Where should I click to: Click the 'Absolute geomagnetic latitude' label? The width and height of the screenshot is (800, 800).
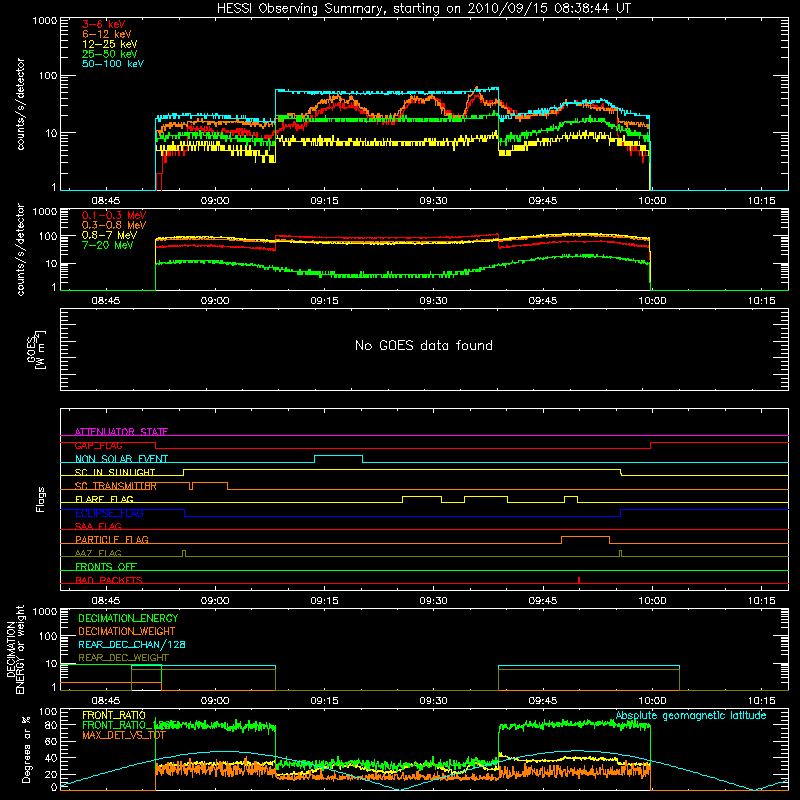tap(691, 715)
